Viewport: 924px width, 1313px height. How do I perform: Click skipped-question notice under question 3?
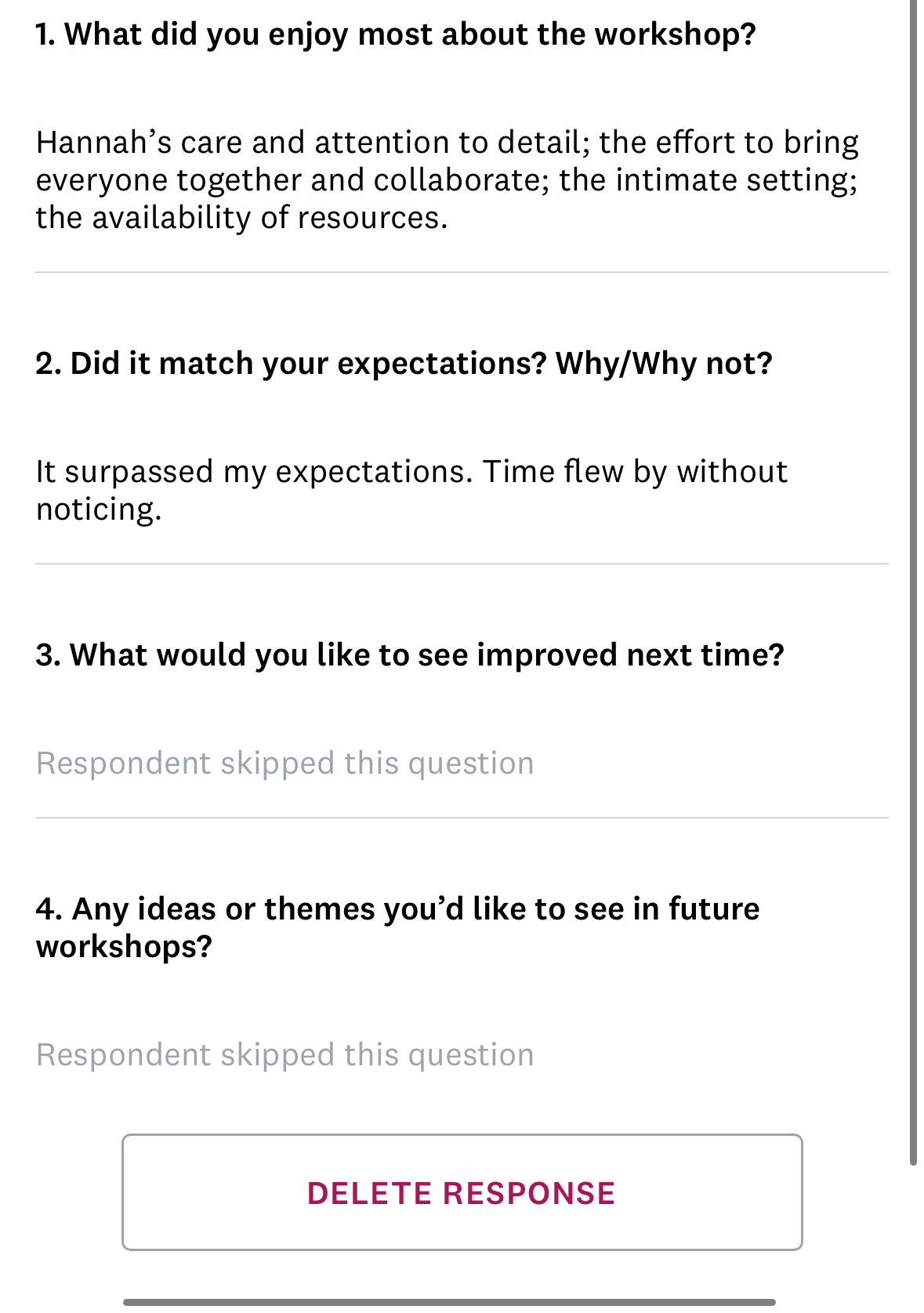[284, 763]
